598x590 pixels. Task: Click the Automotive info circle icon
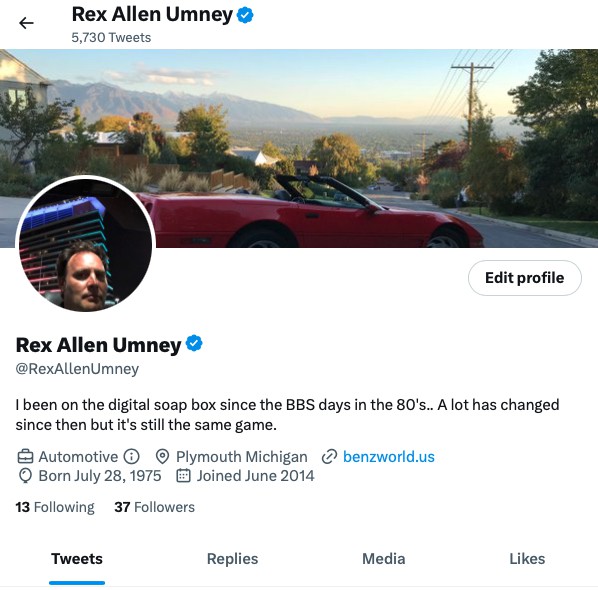coord(132,456)
